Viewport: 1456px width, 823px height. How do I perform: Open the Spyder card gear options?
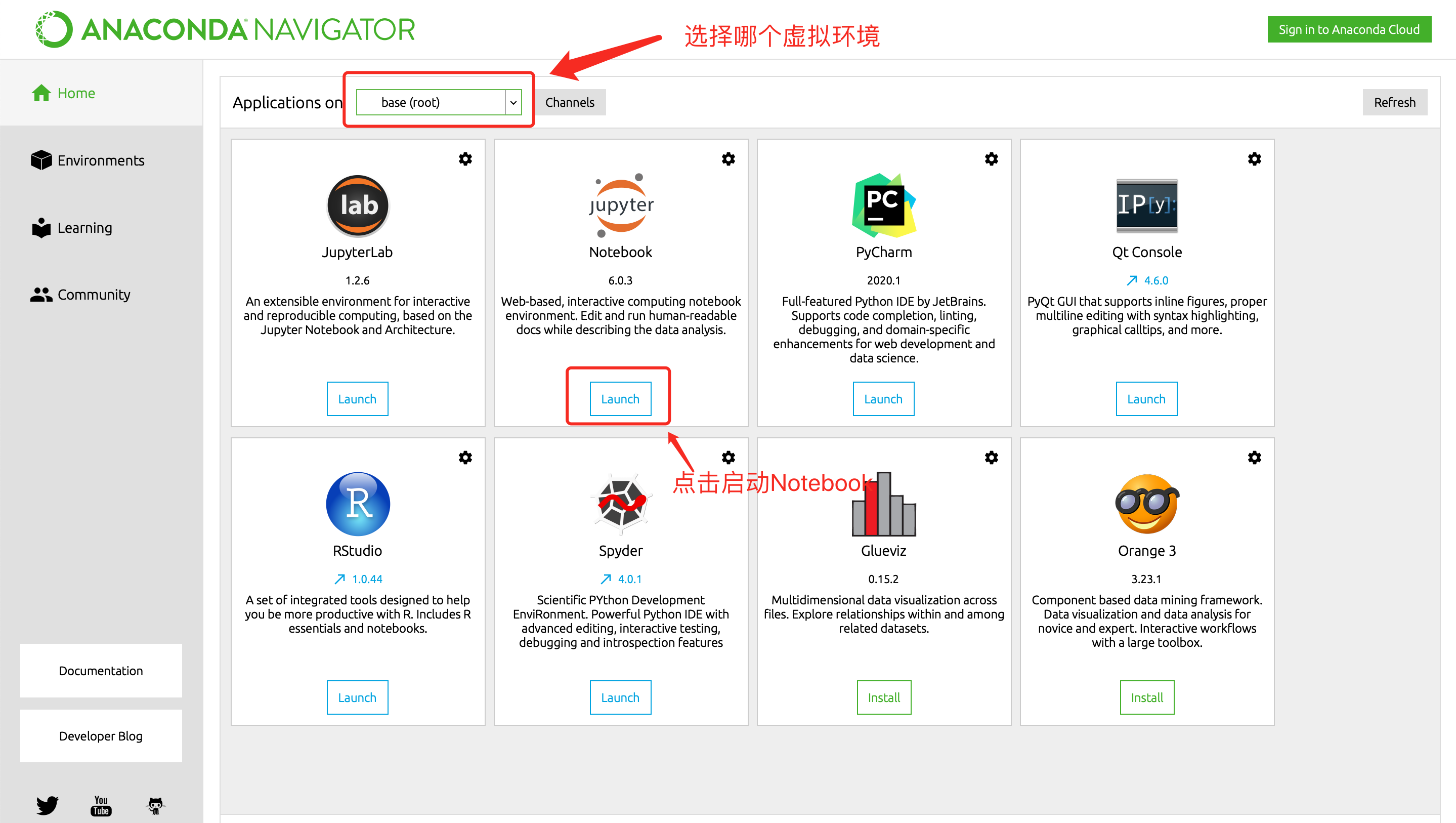point(728,458)
